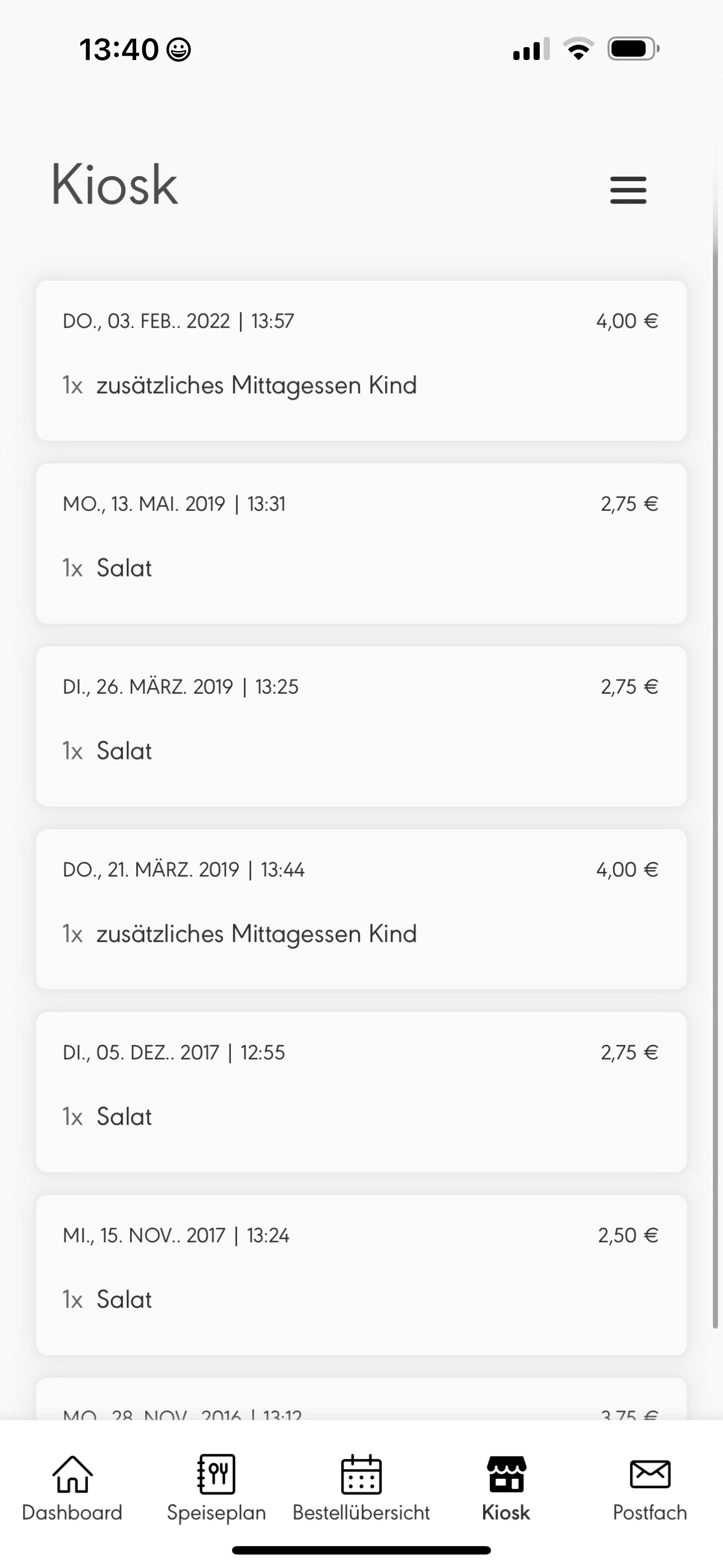Tap the Bestellübersicht calendar icon
This screenshot has width=723, height=1568.
click(x=361, y=1474)
